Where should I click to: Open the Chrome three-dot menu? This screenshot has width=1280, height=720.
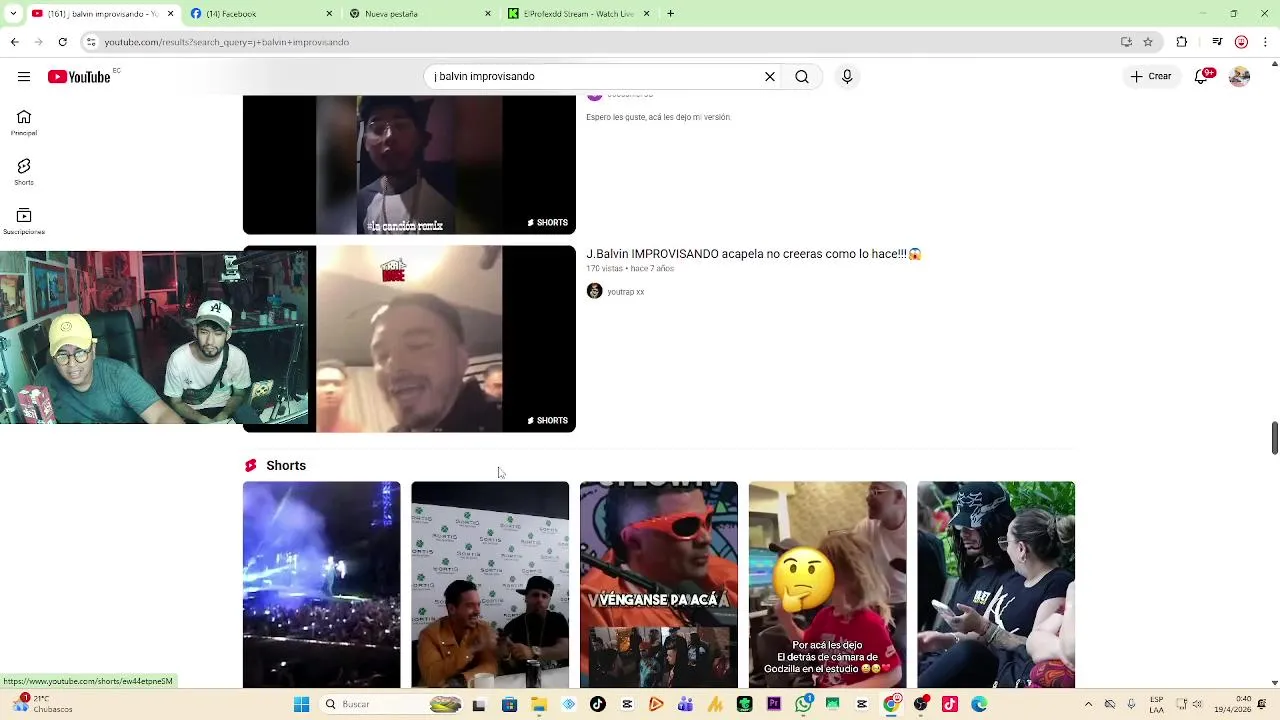point(1266,42)
